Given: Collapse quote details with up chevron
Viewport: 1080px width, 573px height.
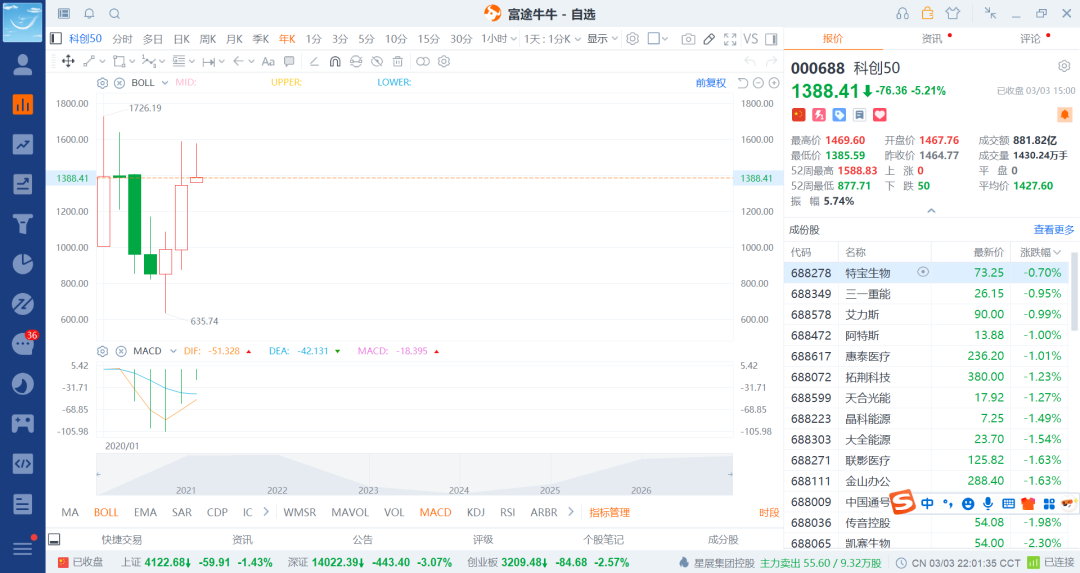Looking at the screenshot, I should pyautogui.click(x=931, y=211).
